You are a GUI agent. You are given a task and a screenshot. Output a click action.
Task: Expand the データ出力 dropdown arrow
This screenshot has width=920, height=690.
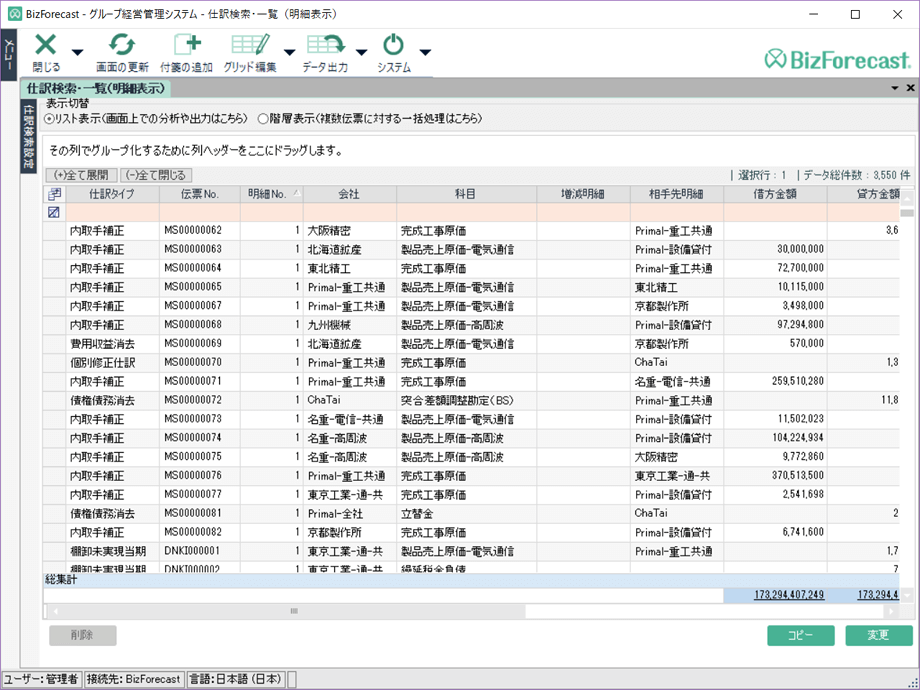(x=361, y=53)
